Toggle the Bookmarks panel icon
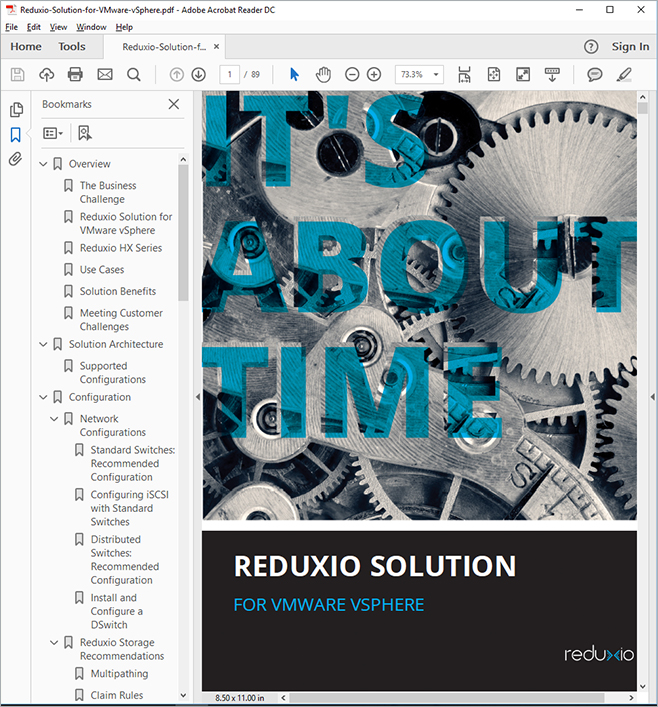Viewport: 658px width, 707px height. click(16, 134)
